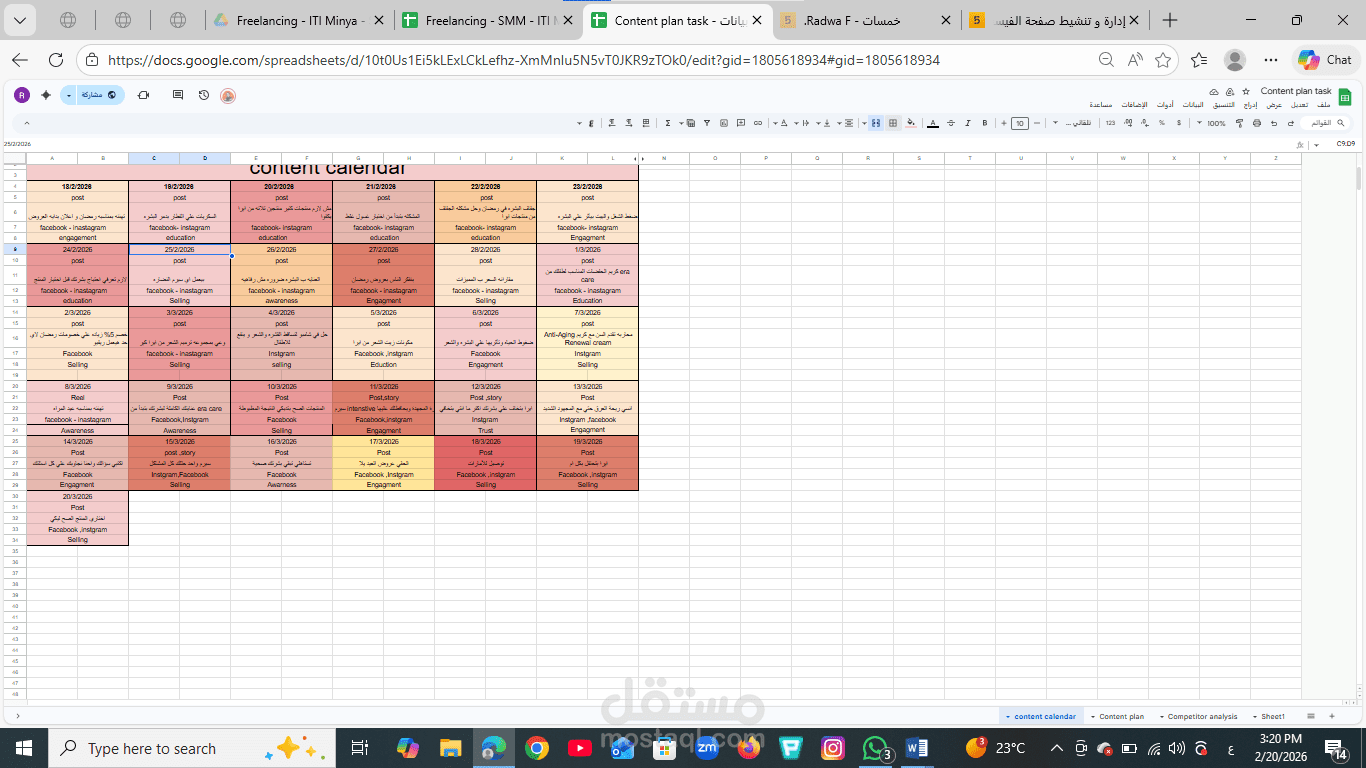Open the إدراج insert menu
Screen dimensions: 1366x768
[1250, 105]
